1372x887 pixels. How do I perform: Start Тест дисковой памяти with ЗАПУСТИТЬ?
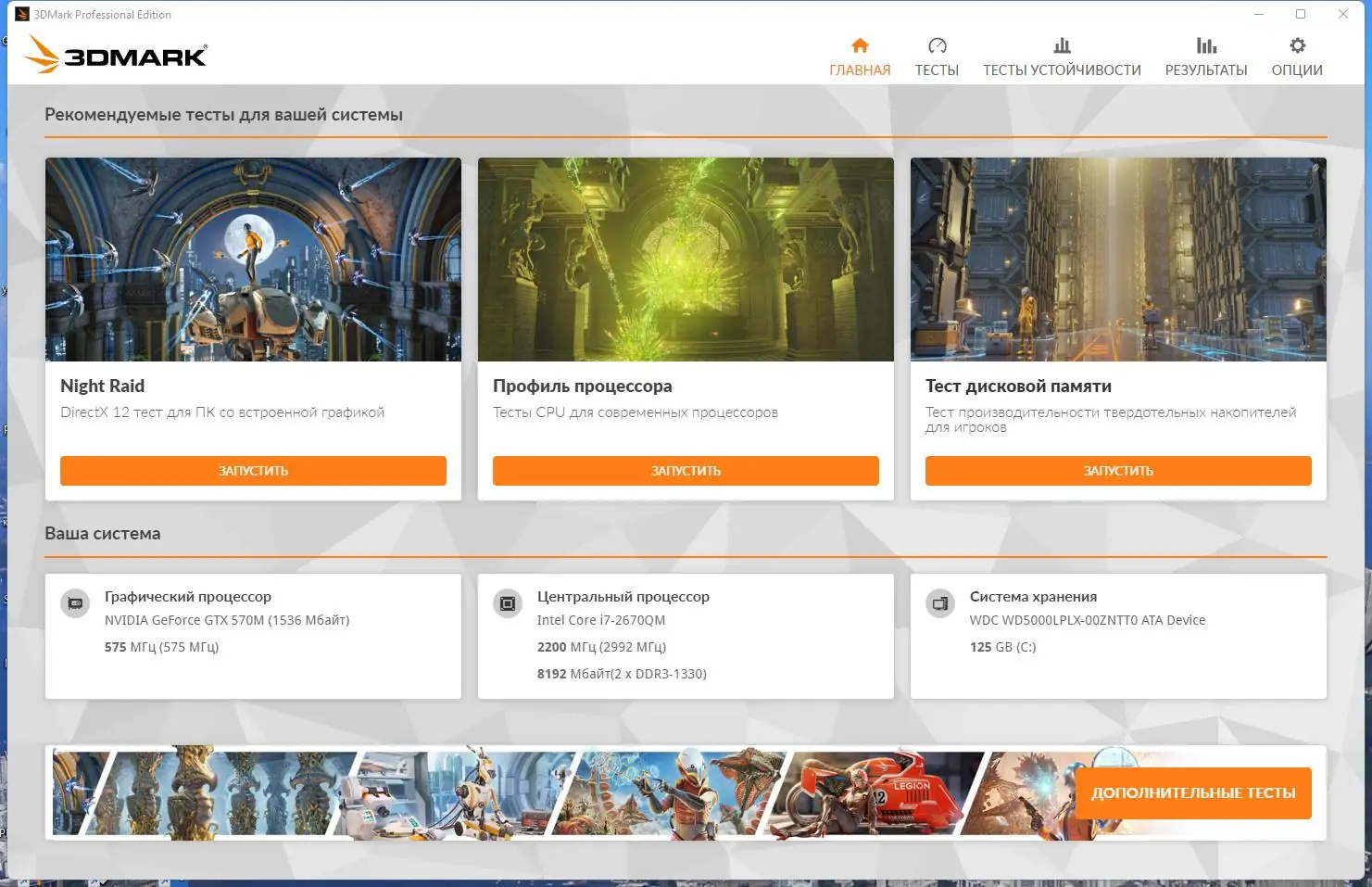(x=1118, y=471)
